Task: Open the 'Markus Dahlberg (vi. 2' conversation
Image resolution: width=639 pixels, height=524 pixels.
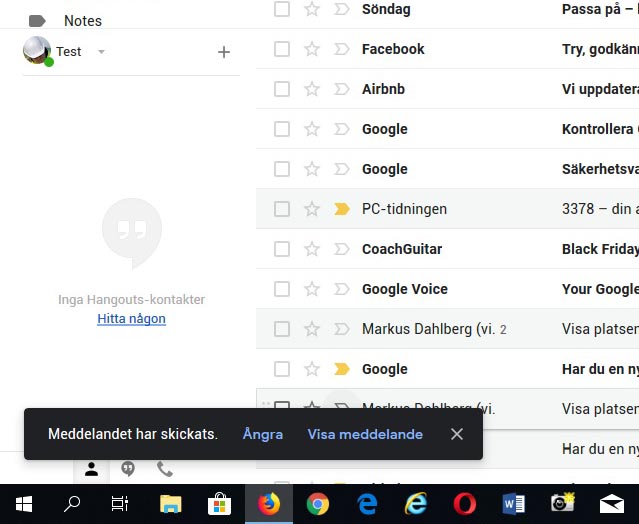Action: [x=447, y=329]
